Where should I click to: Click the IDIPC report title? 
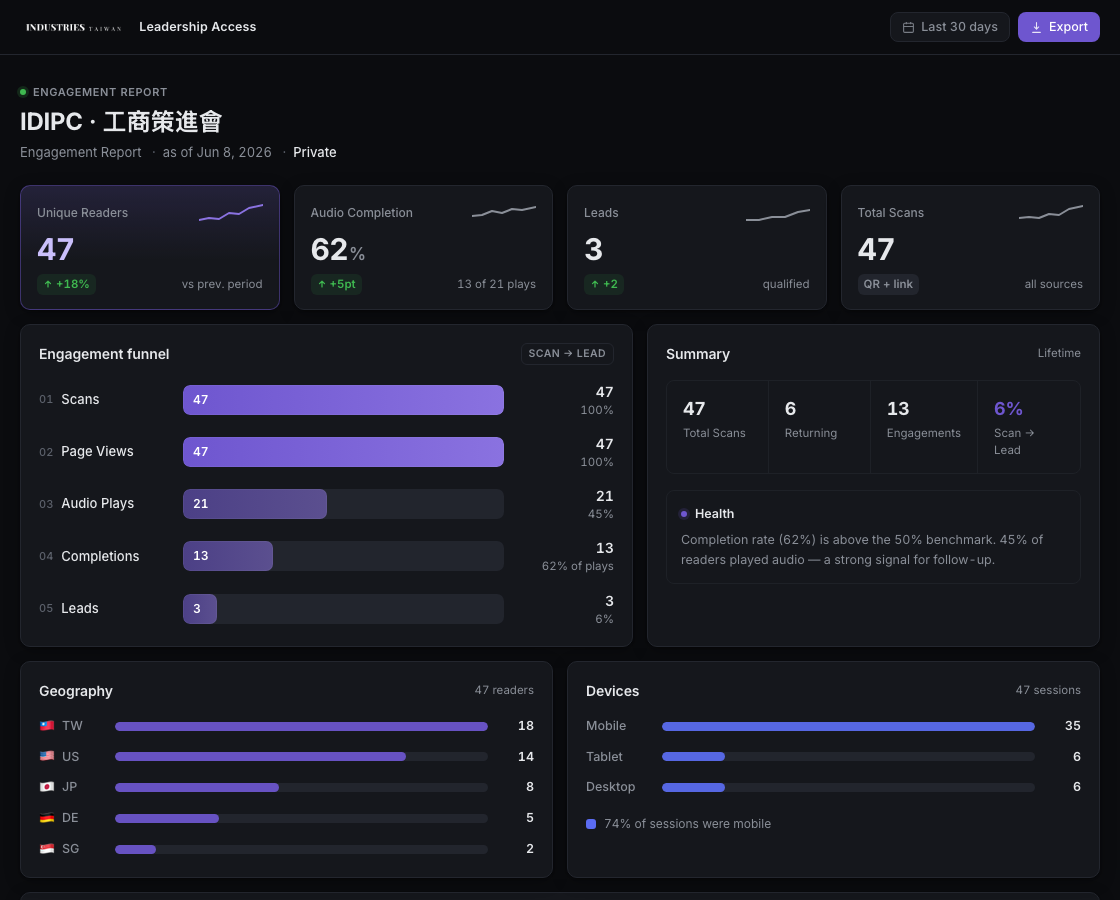click(x=121, y=121)
